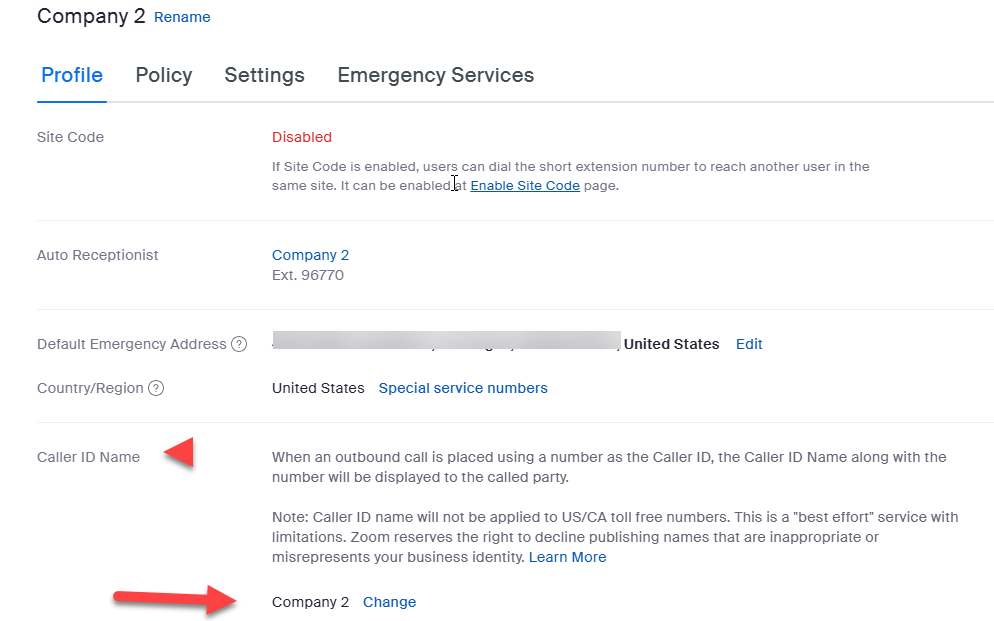Click the Country/Region label
The height and width of the screenshot is (621, 994).
(x=90, y=388)
